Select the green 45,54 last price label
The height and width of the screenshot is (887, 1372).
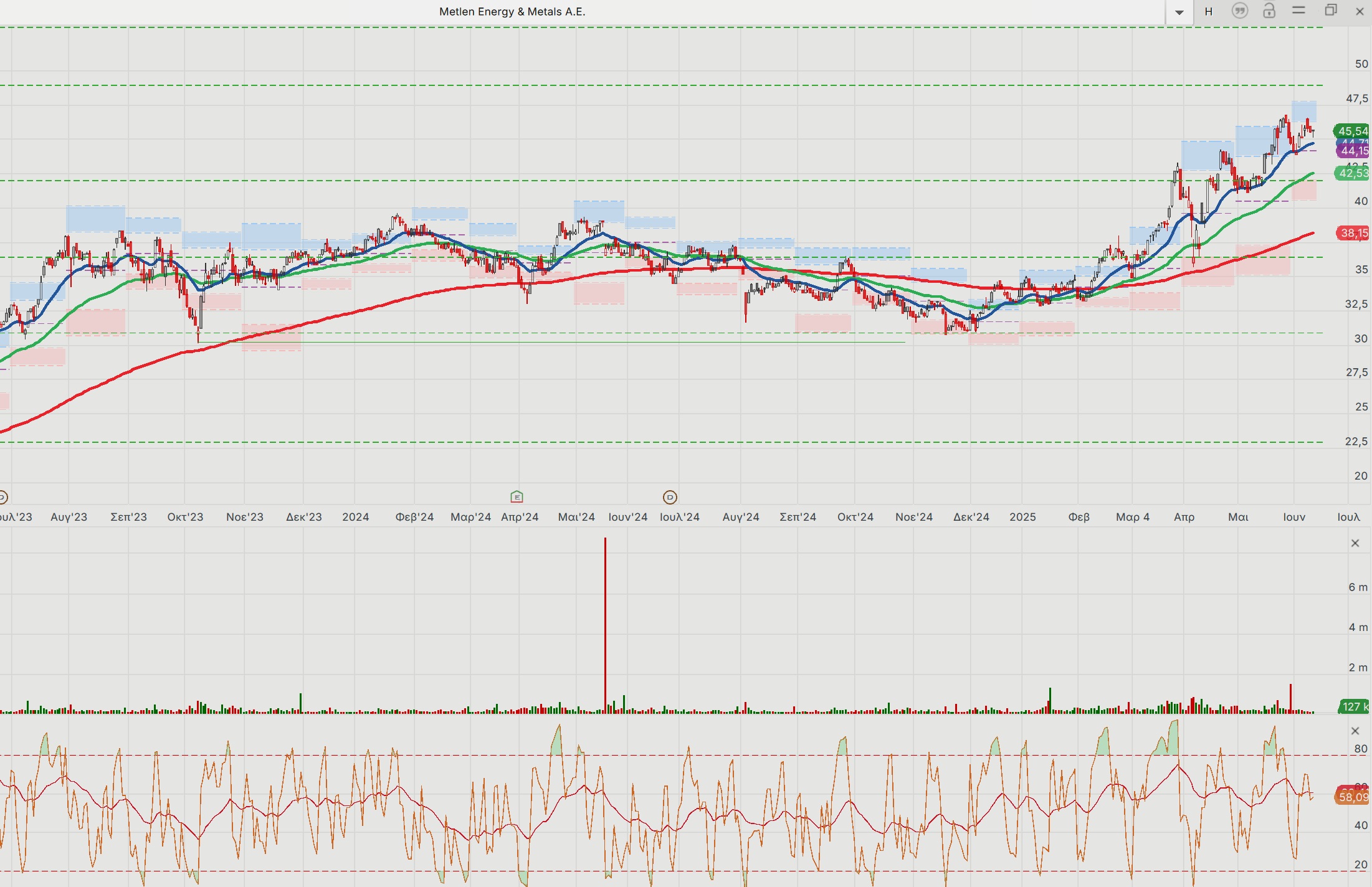point(1351,131)
